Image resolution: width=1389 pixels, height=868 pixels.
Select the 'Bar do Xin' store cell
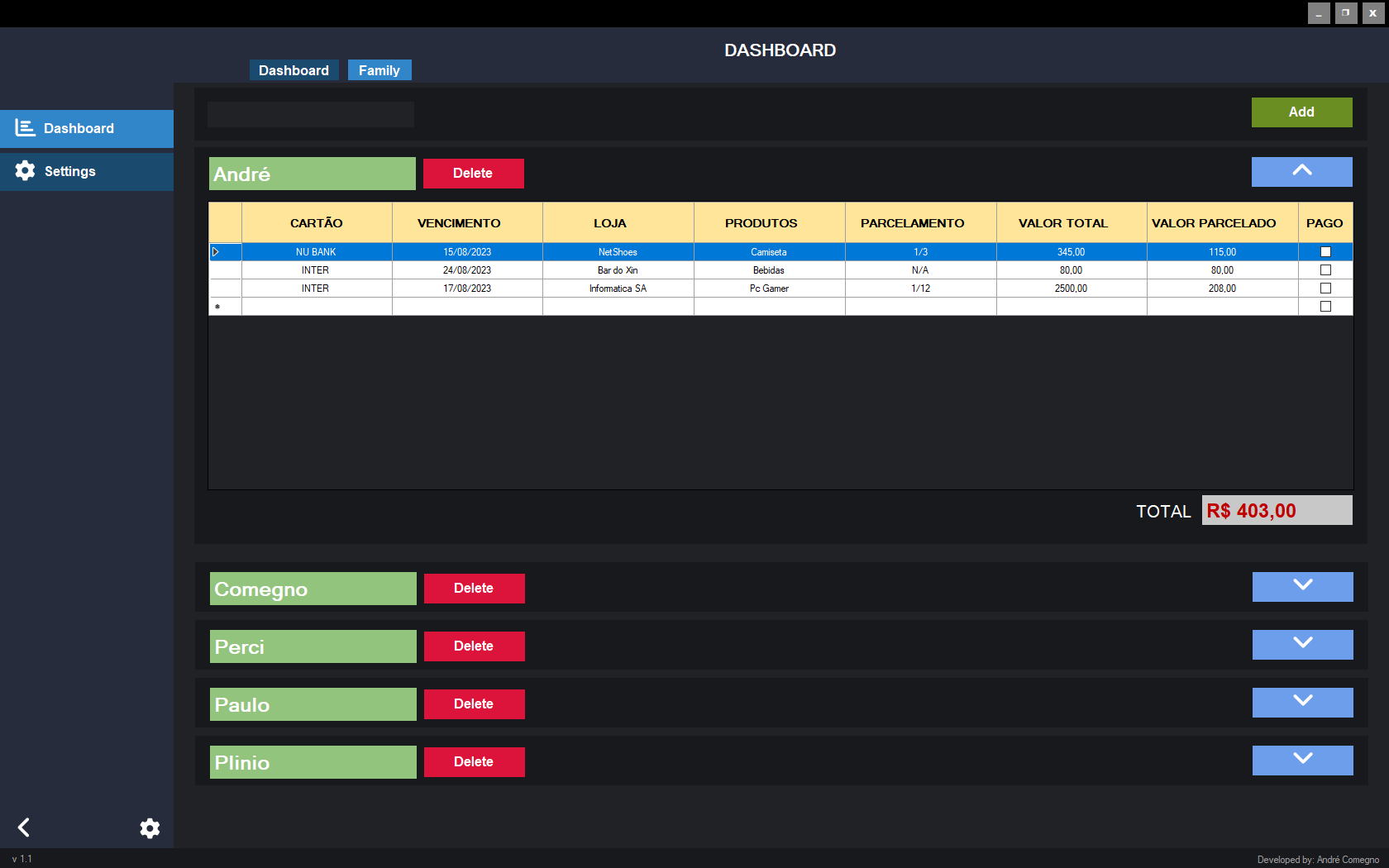point(618,270)
